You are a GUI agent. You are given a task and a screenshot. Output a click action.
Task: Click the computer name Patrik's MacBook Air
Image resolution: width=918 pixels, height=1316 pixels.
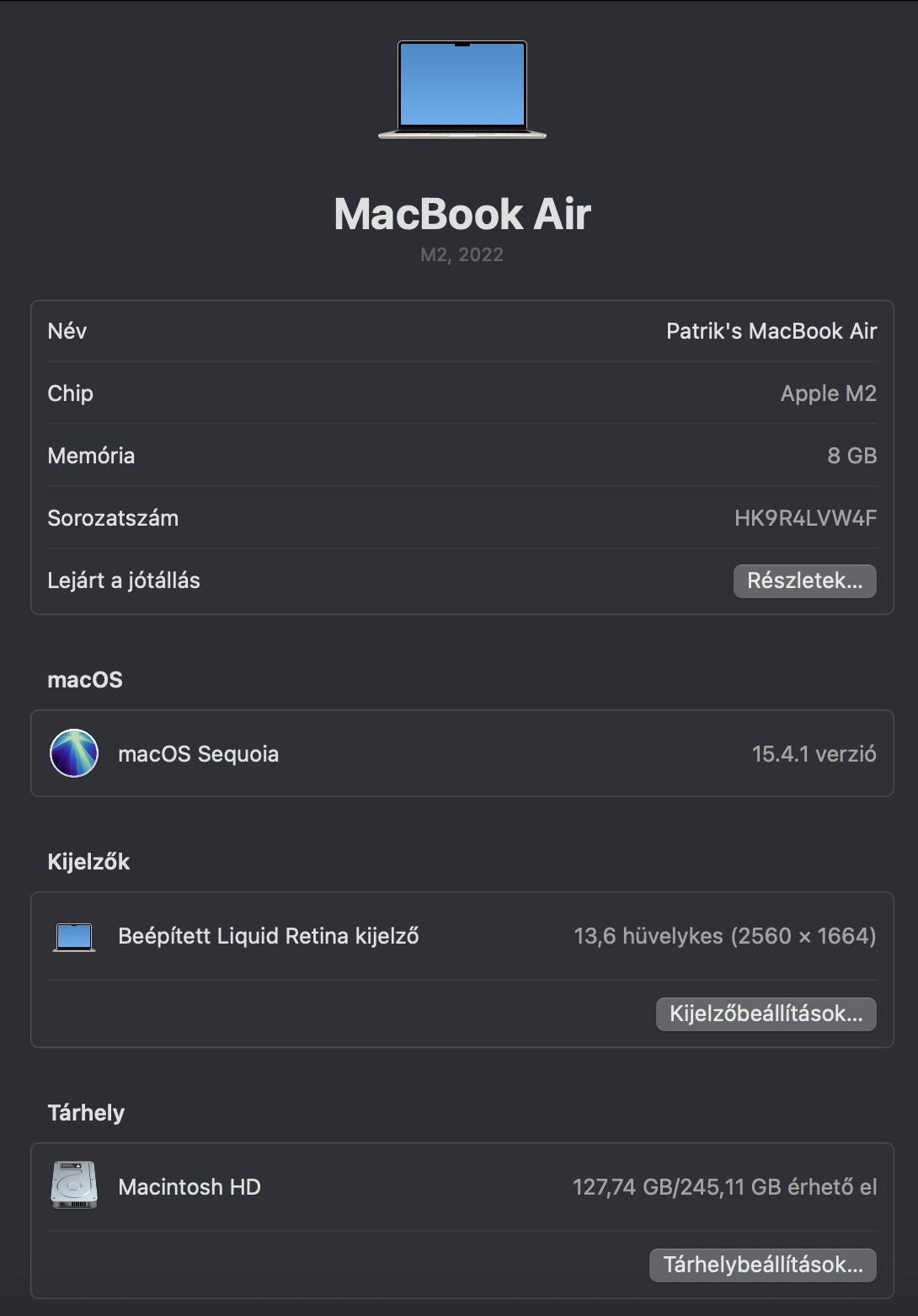[771, 331]
